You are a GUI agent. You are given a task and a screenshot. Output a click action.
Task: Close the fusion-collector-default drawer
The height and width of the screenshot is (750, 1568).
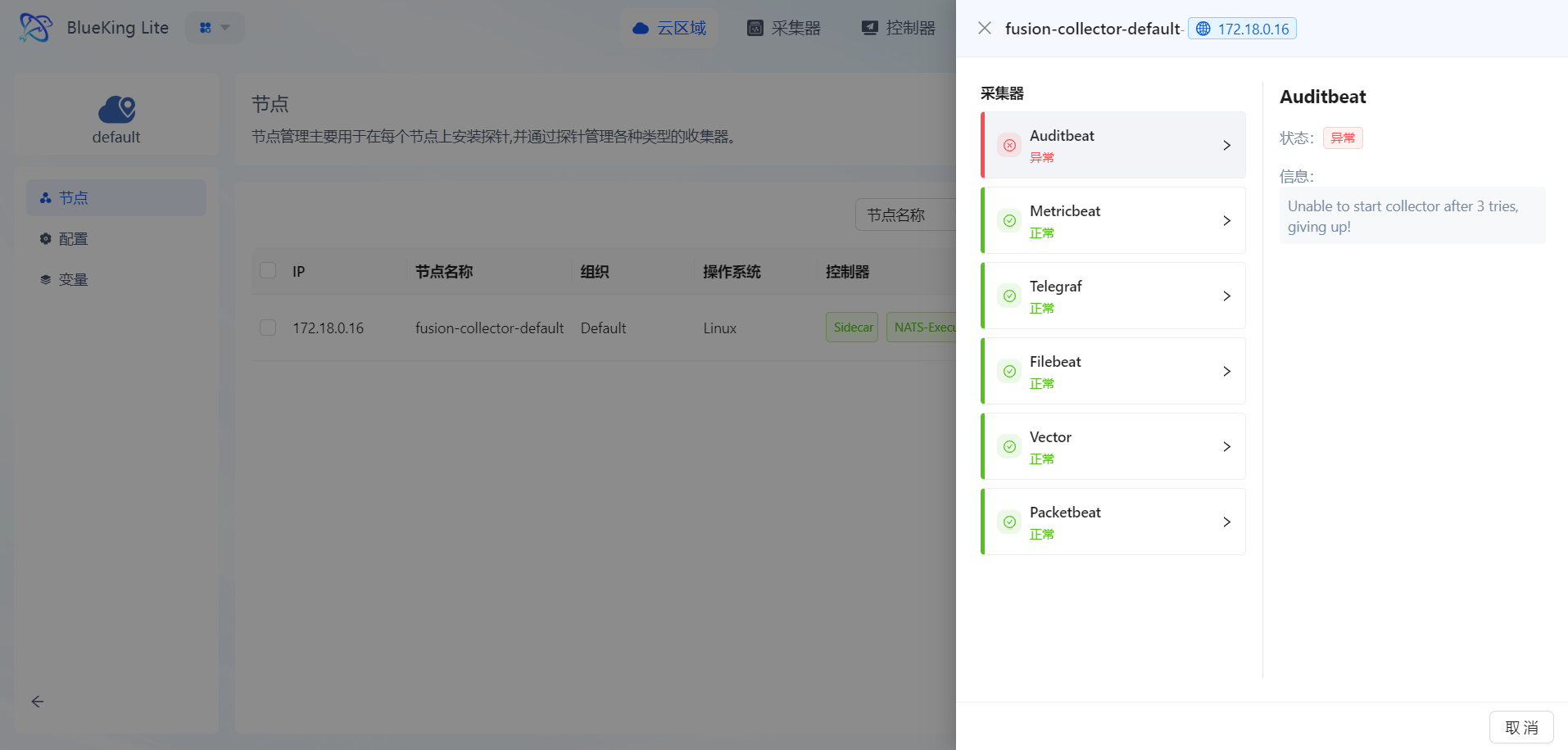(985, 29)
